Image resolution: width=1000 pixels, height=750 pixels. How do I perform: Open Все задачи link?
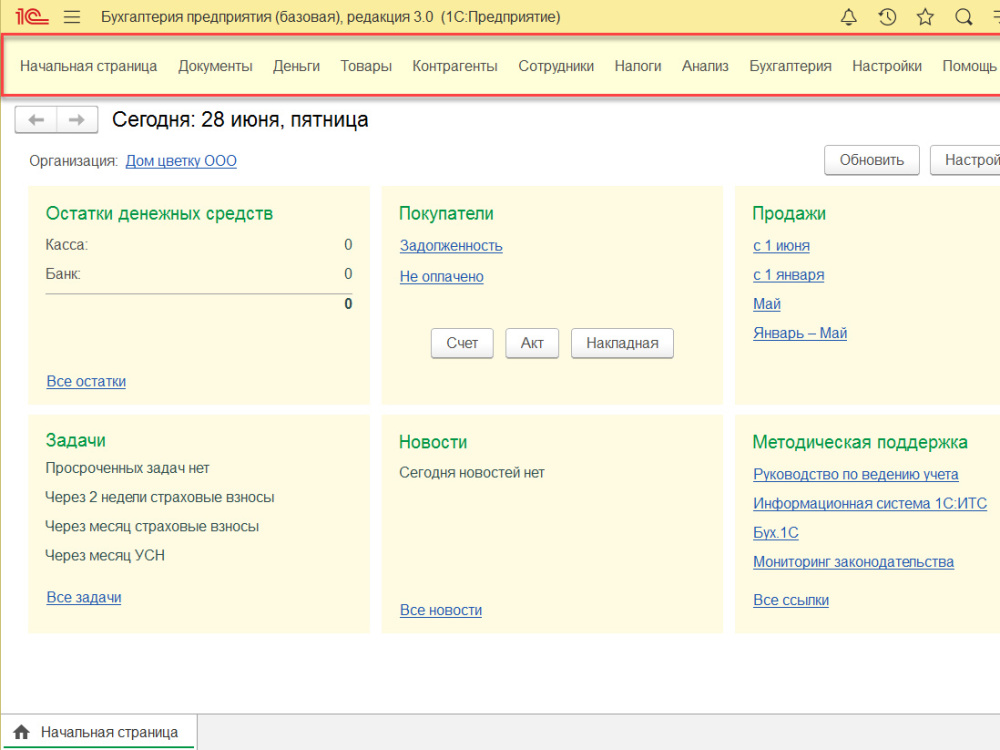point(84,598)
